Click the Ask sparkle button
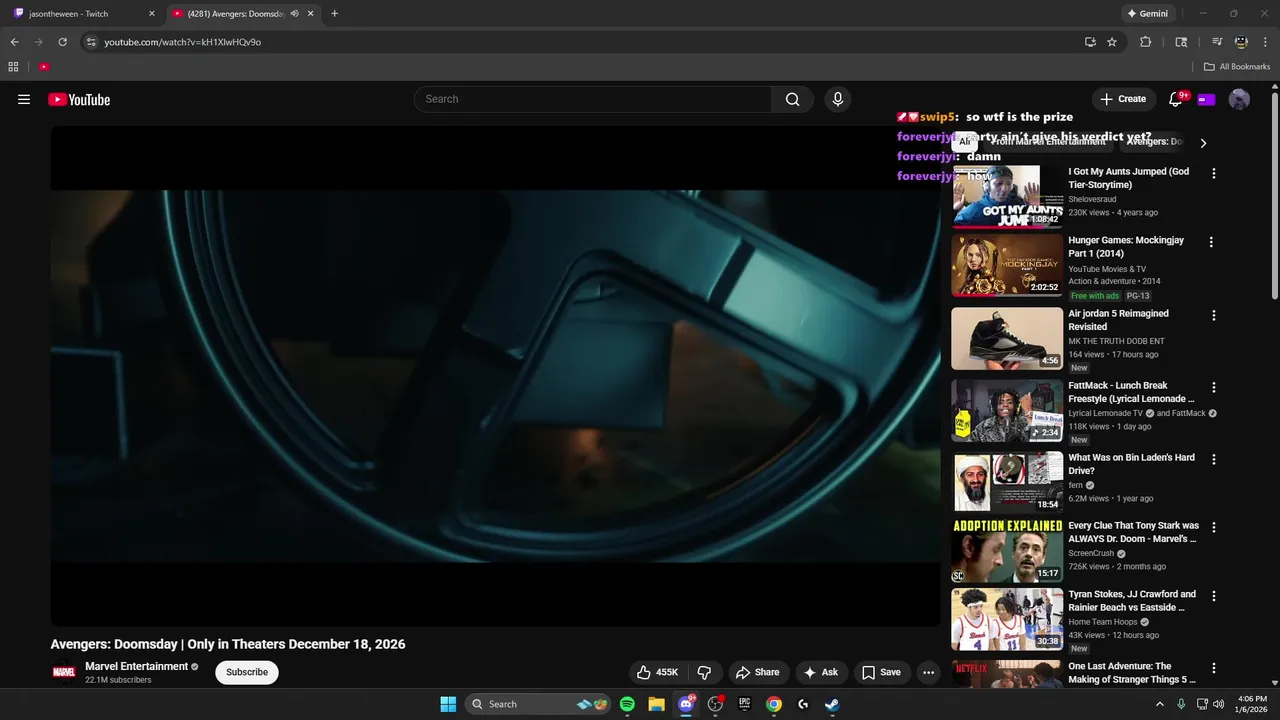This screenshot has height=720, width=1280. [821, 672]
